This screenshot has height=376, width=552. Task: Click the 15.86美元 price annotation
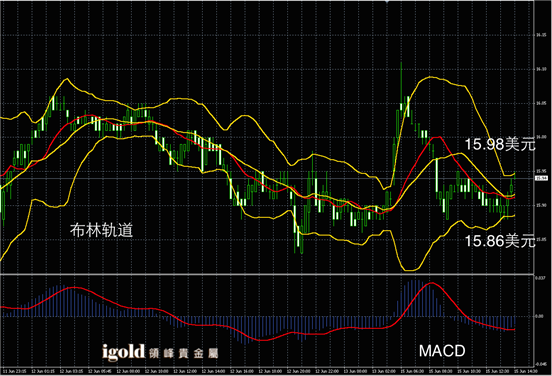tap(500, 241)
